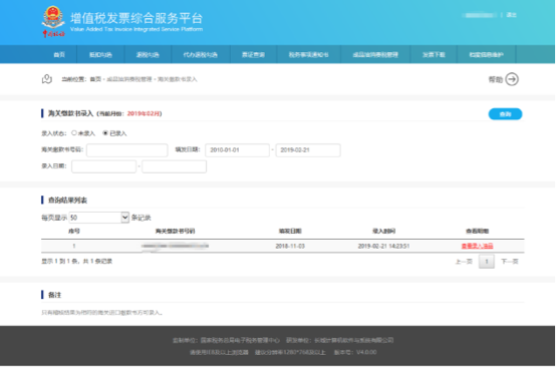The height and width of the screenshot is (368, 556).
Task: Click the 增值税发票综合服务平台 title
Action: (x=137, y=18)
